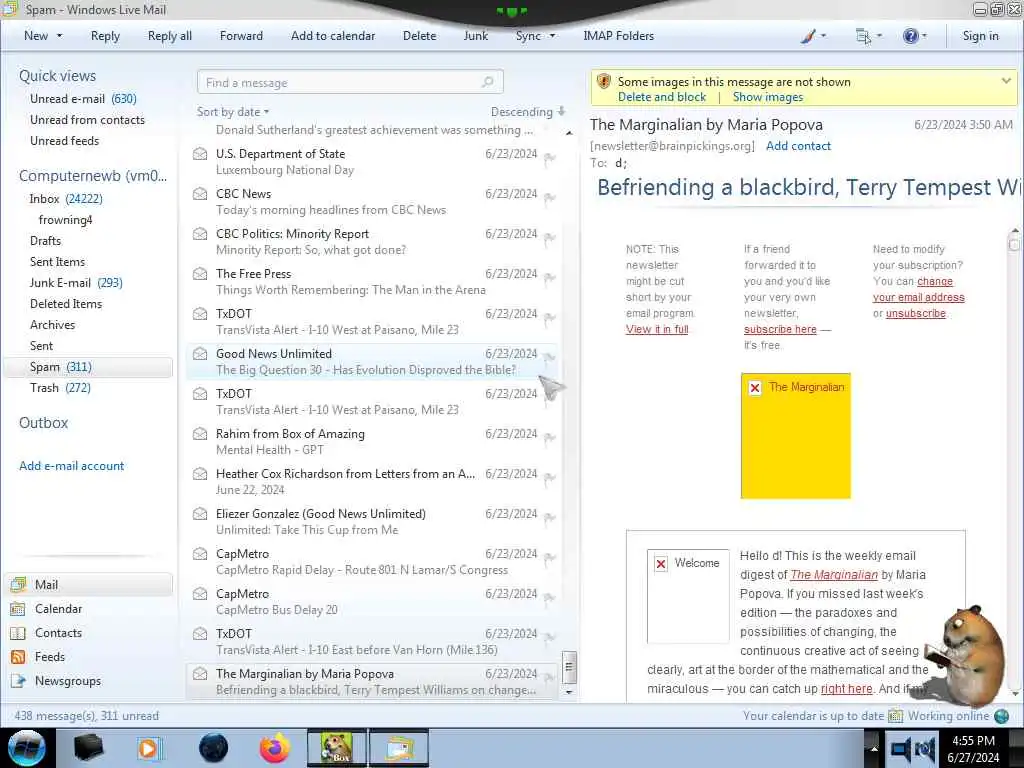Open the Feeds RSS icon

(18, 657)
